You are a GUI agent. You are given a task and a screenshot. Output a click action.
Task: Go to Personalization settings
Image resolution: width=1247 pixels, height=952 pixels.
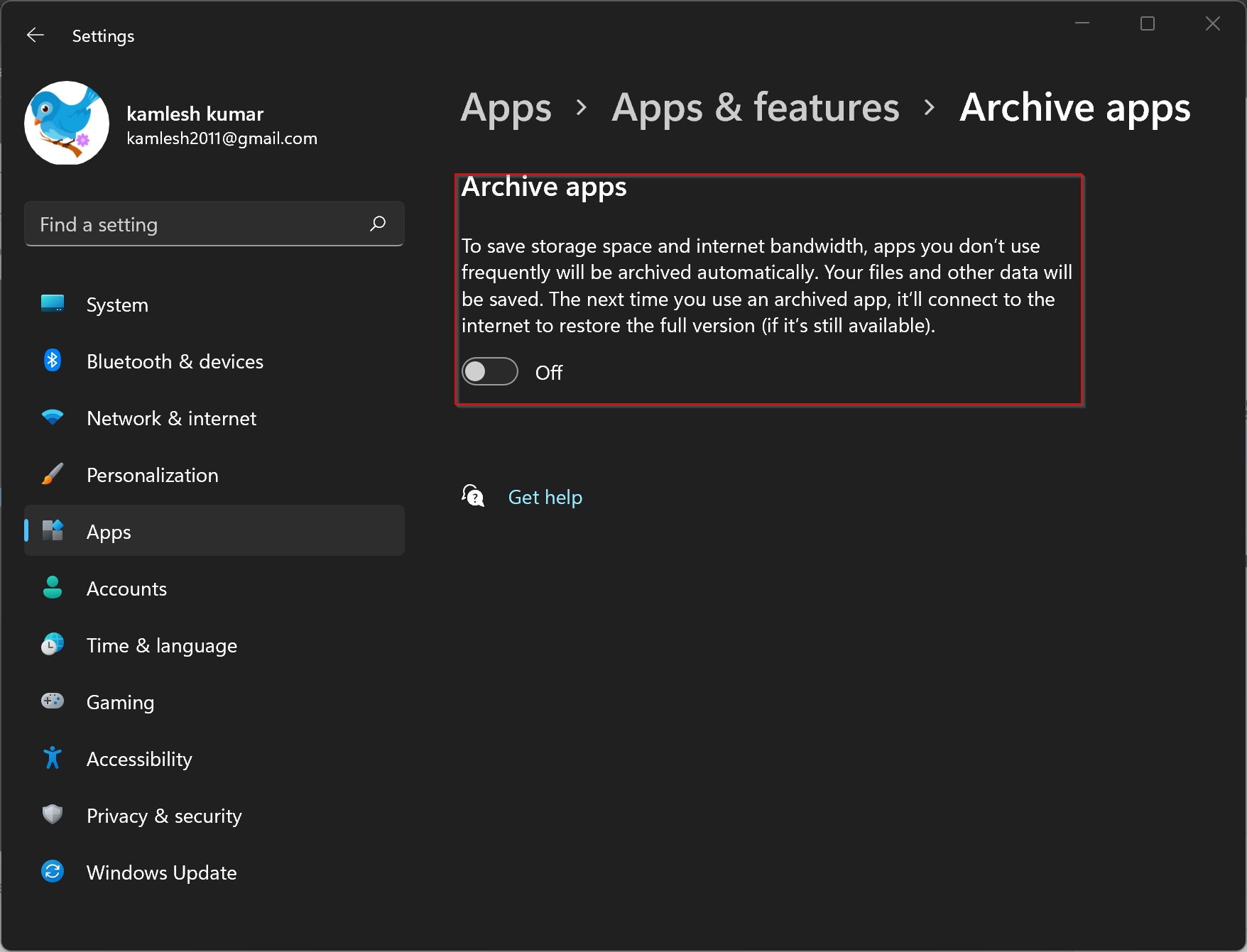pyautogui.click(x=214, y=475)
